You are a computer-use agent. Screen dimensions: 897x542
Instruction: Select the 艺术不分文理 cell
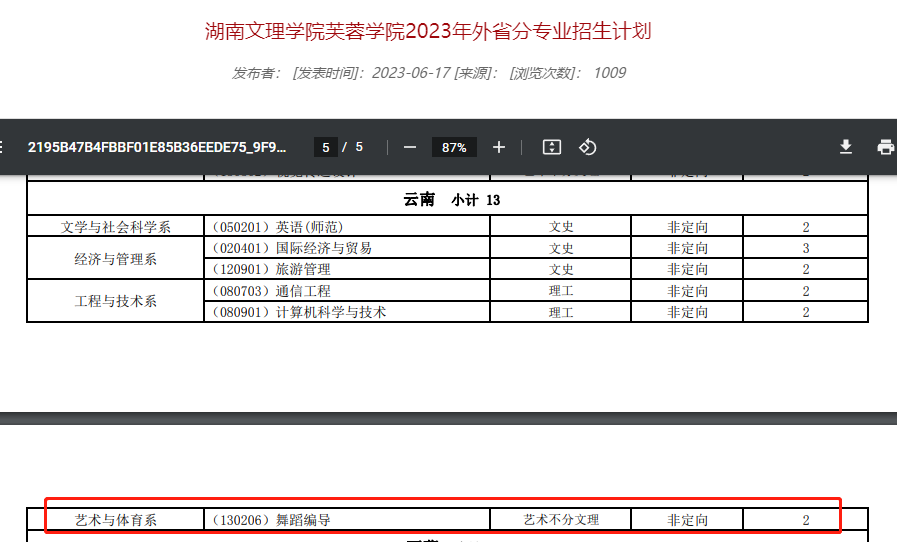(561, 520)
